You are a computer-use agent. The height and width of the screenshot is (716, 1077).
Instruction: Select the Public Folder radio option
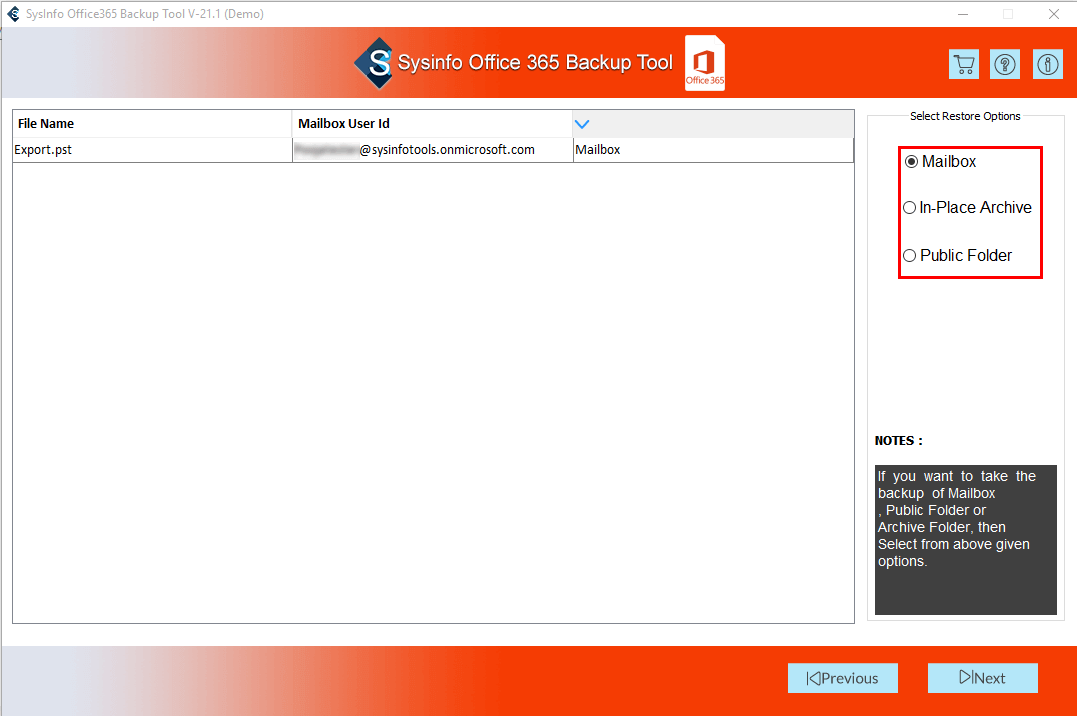[957, 256]
